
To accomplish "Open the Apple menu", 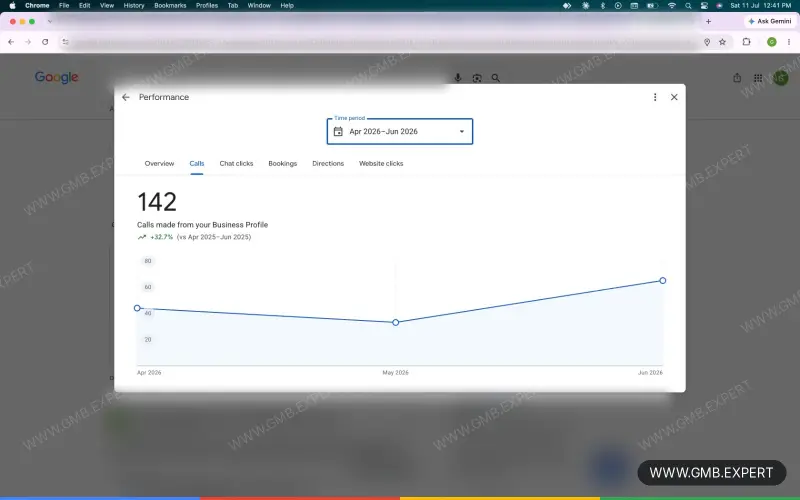I will (x=12, y=6).
